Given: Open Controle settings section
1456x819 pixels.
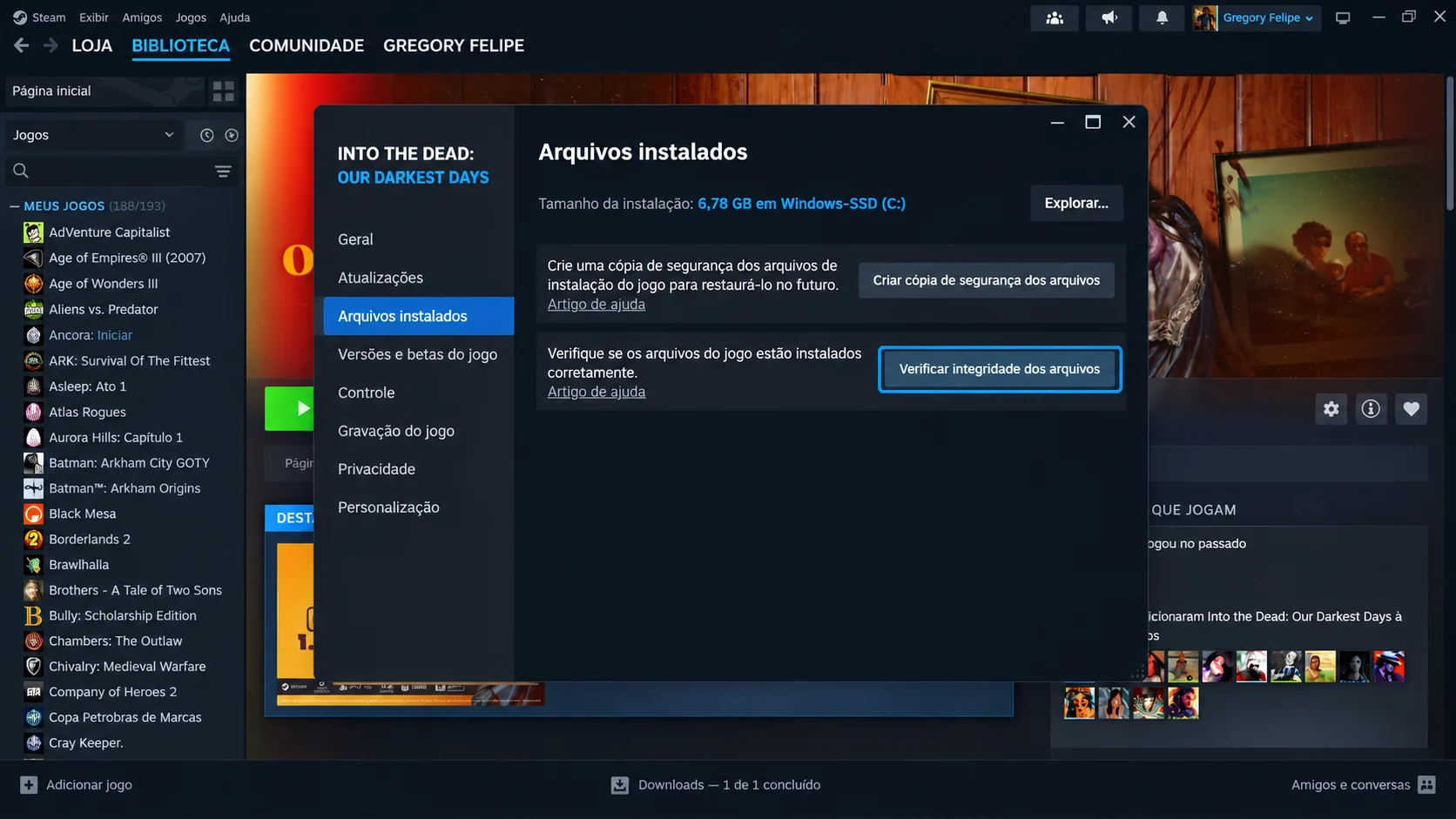Looking at the screenshot, I should 419,393.
